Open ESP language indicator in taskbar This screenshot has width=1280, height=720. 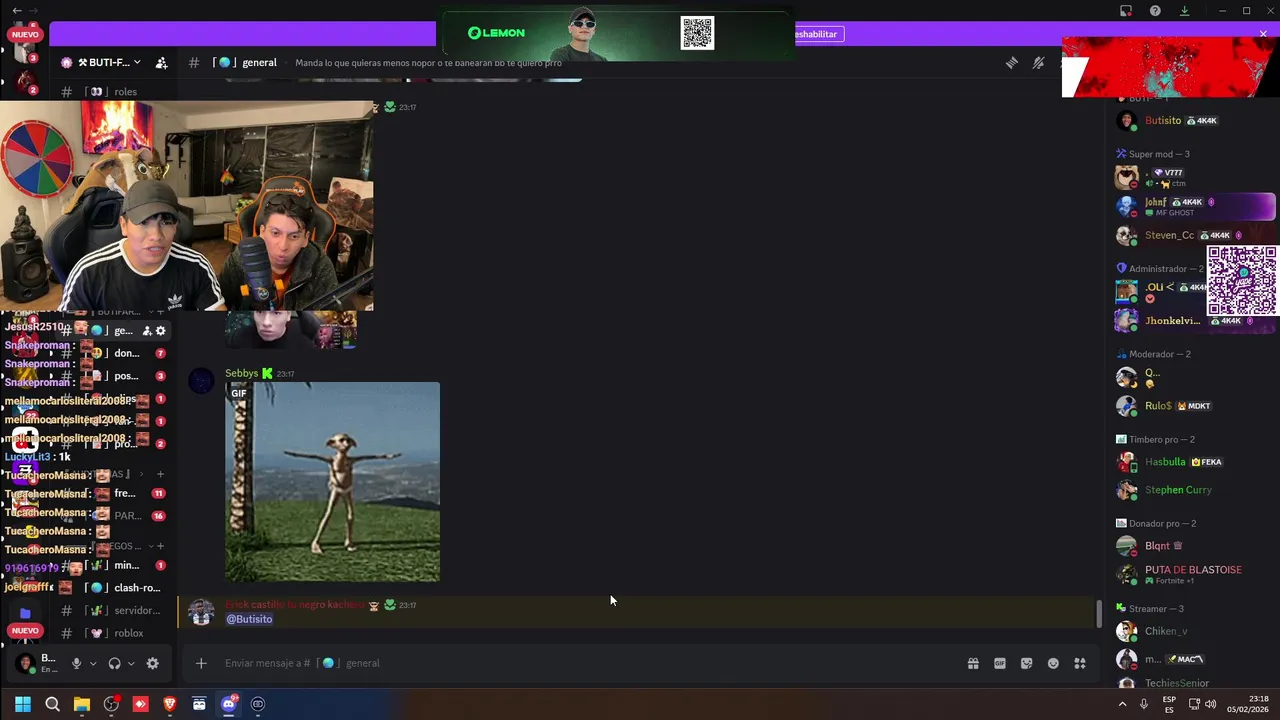pos(1169,704)
